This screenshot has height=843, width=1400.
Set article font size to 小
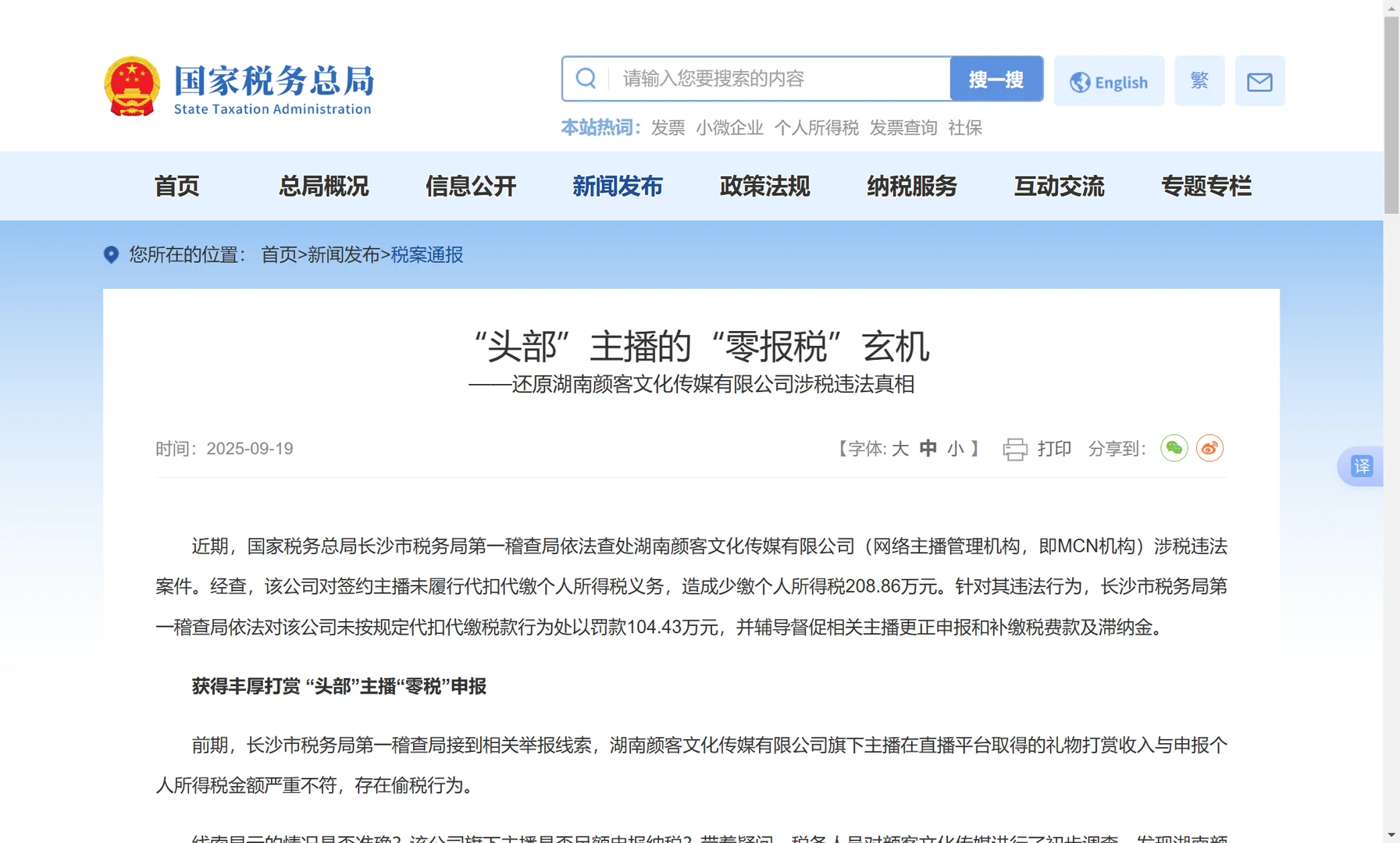pos(956,449)
